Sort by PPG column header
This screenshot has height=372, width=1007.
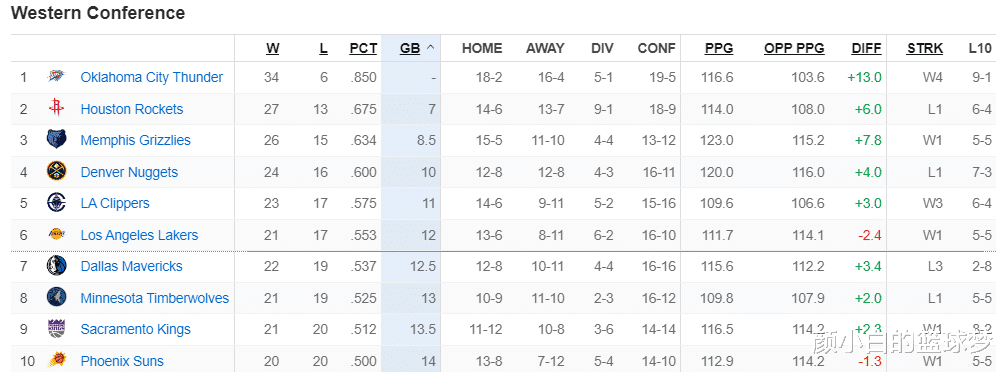click(x=719, y=48)
